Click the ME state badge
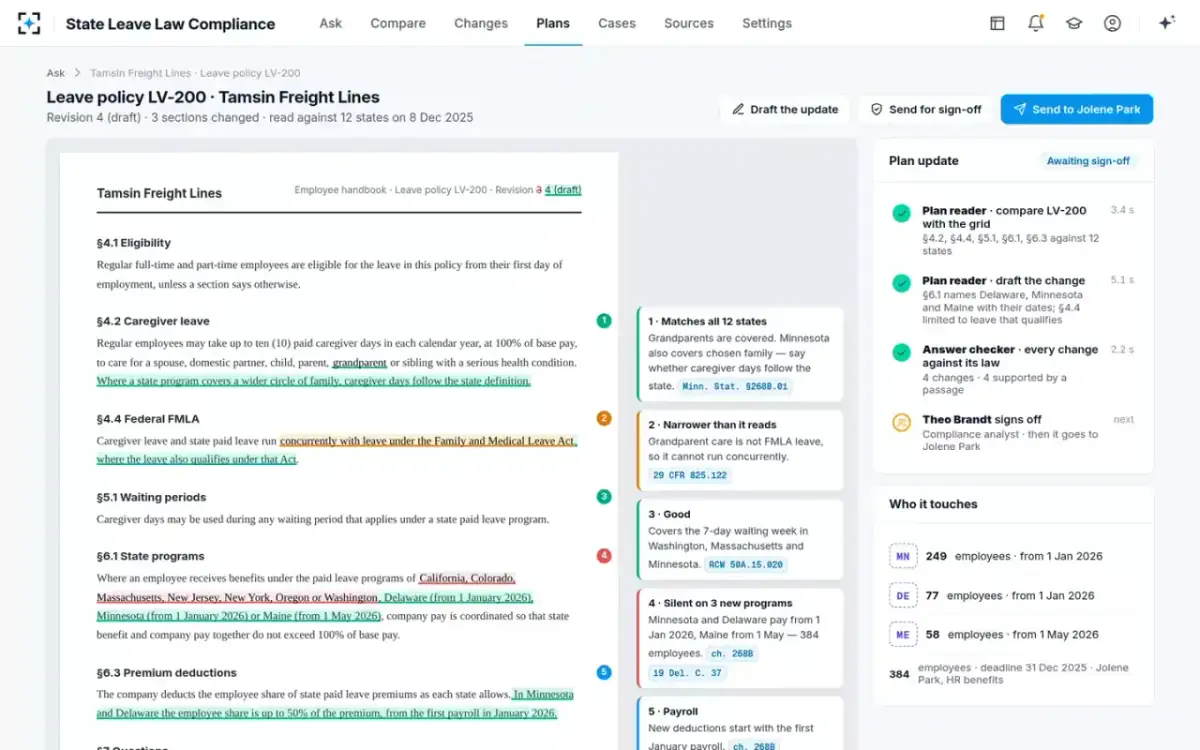The width and height of the screenshot is (1200, 750). pyautogui.click(x=903, y=634)
